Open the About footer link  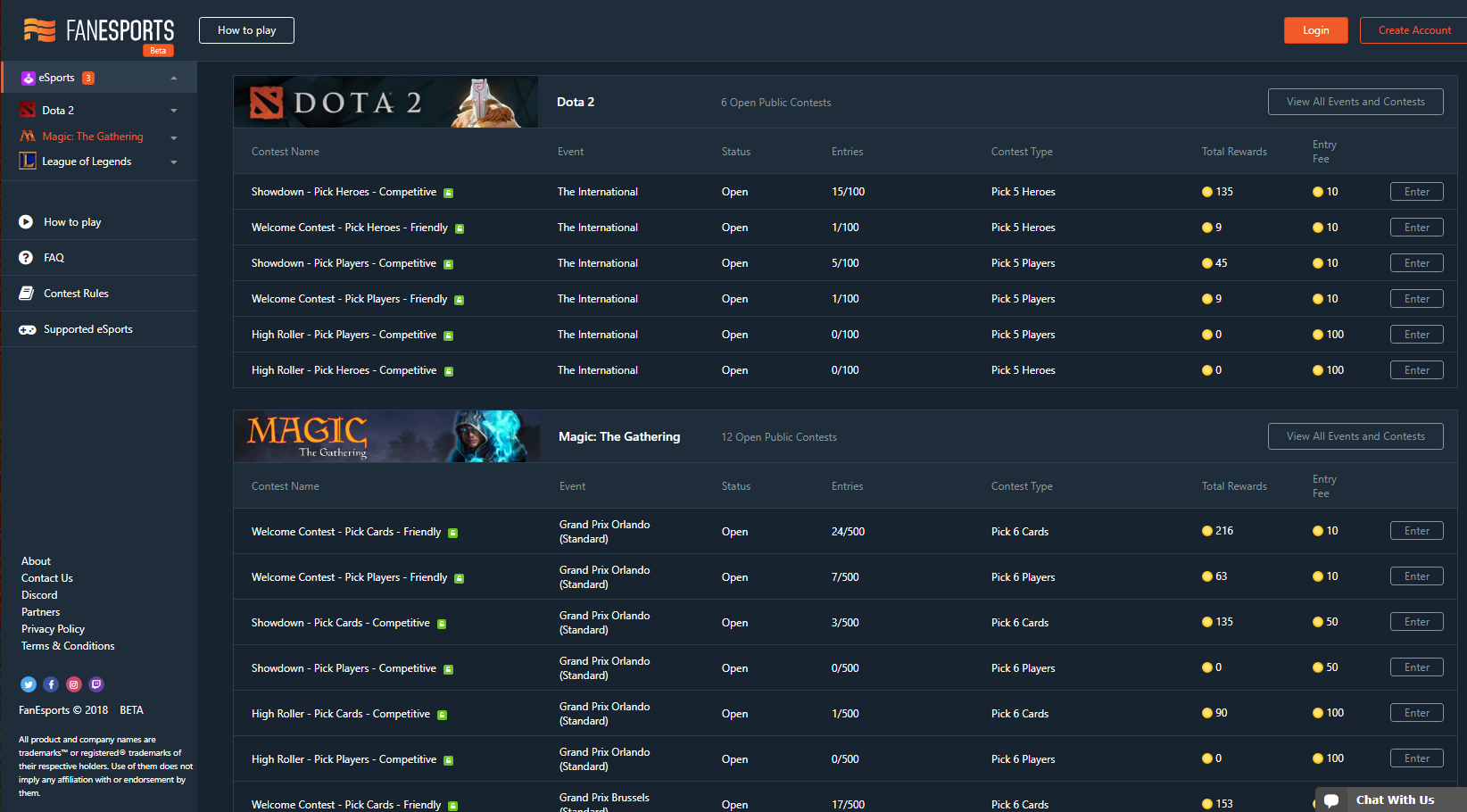pos(36,561)
